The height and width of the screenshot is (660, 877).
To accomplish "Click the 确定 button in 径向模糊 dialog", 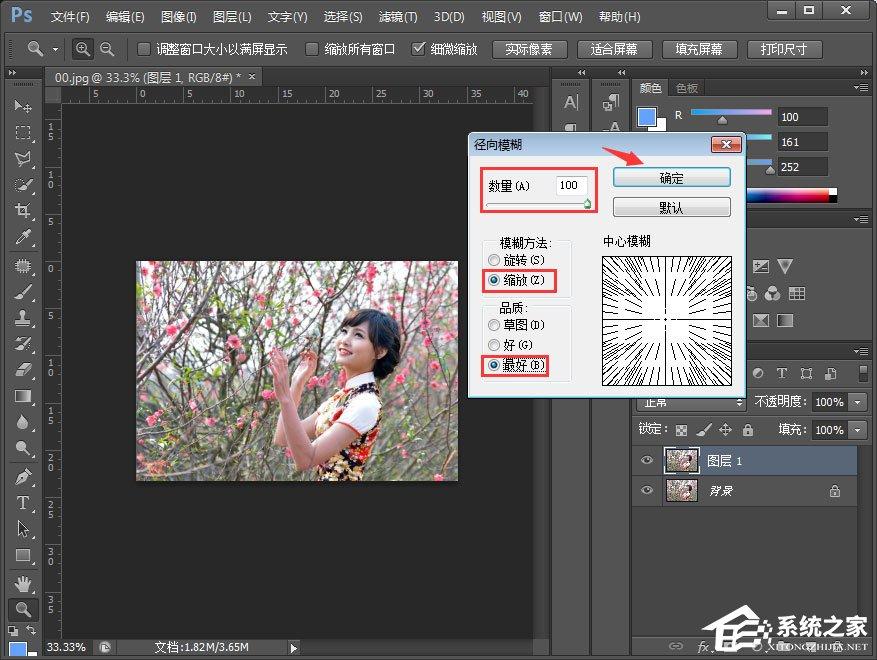I will [x=671, y=177].
